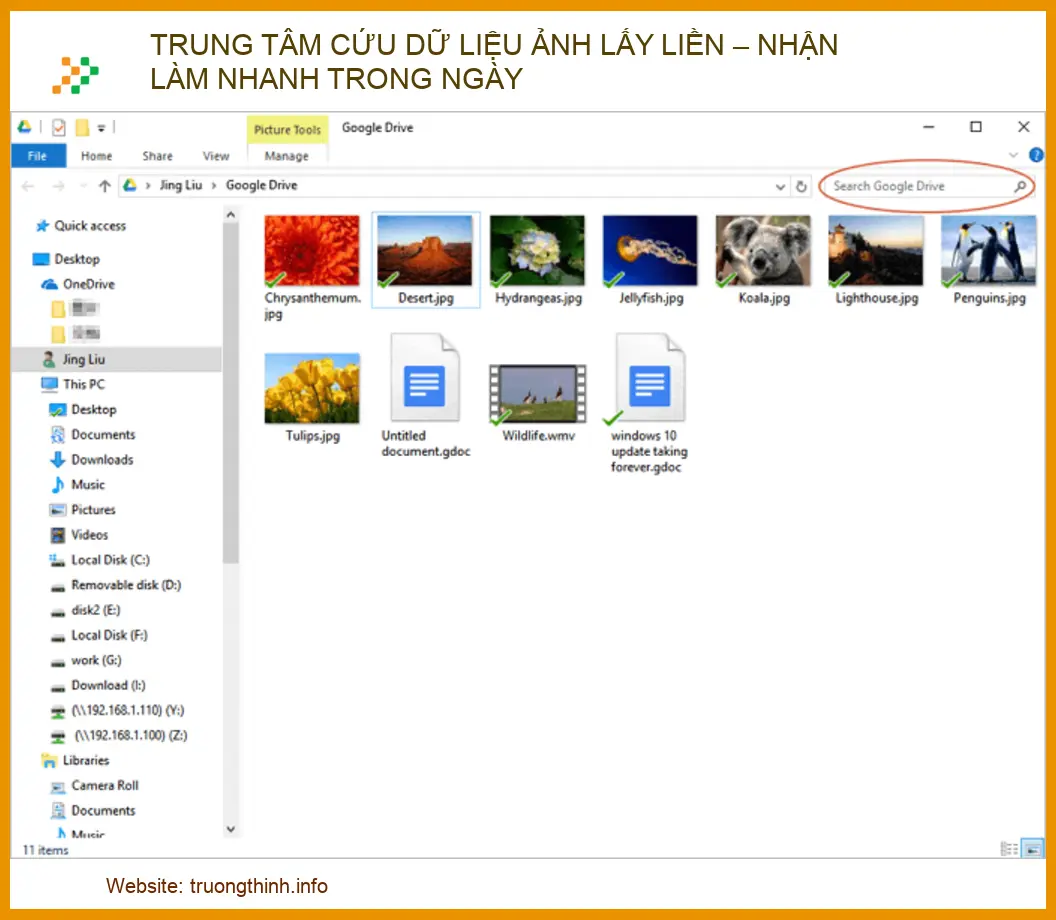This screenshot has height=920, width=1056.
Task: Open network drive 192.168.1.100 (Z:)
Action: (x=119, y=735)
